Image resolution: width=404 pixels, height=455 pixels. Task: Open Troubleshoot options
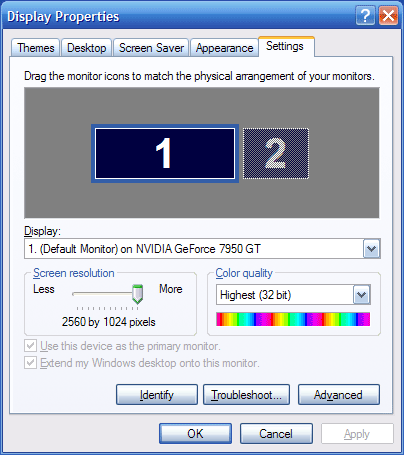click(x=246, y=395)
